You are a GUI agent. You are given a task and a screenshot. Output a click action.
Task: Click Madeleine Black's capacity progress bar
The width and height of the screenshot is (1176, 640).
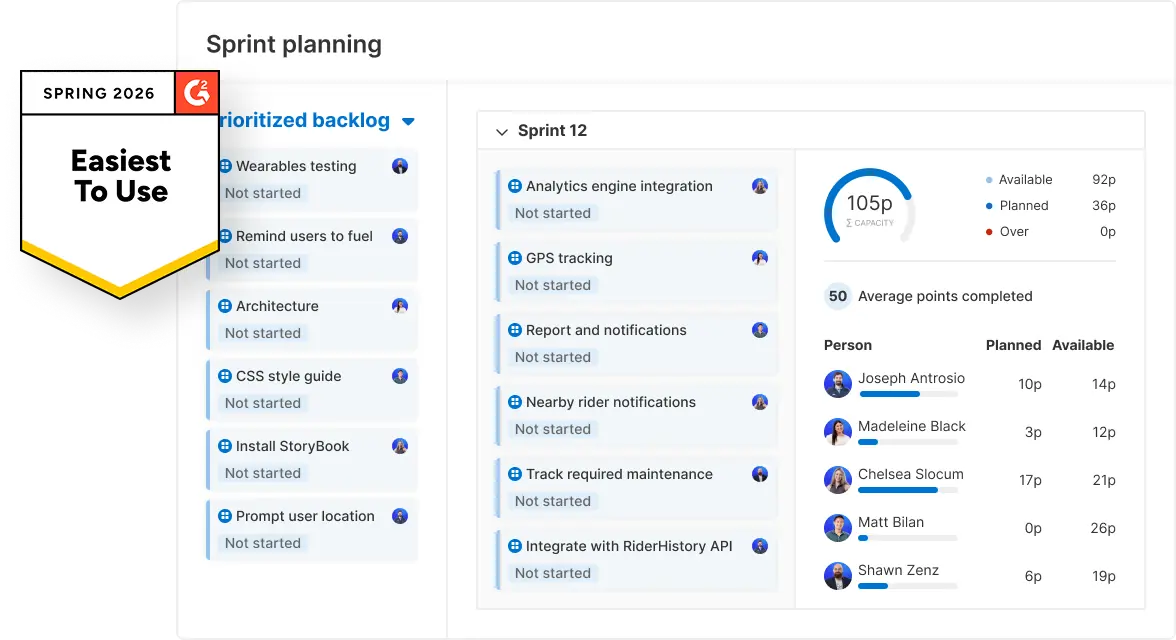tap(908, 442)
